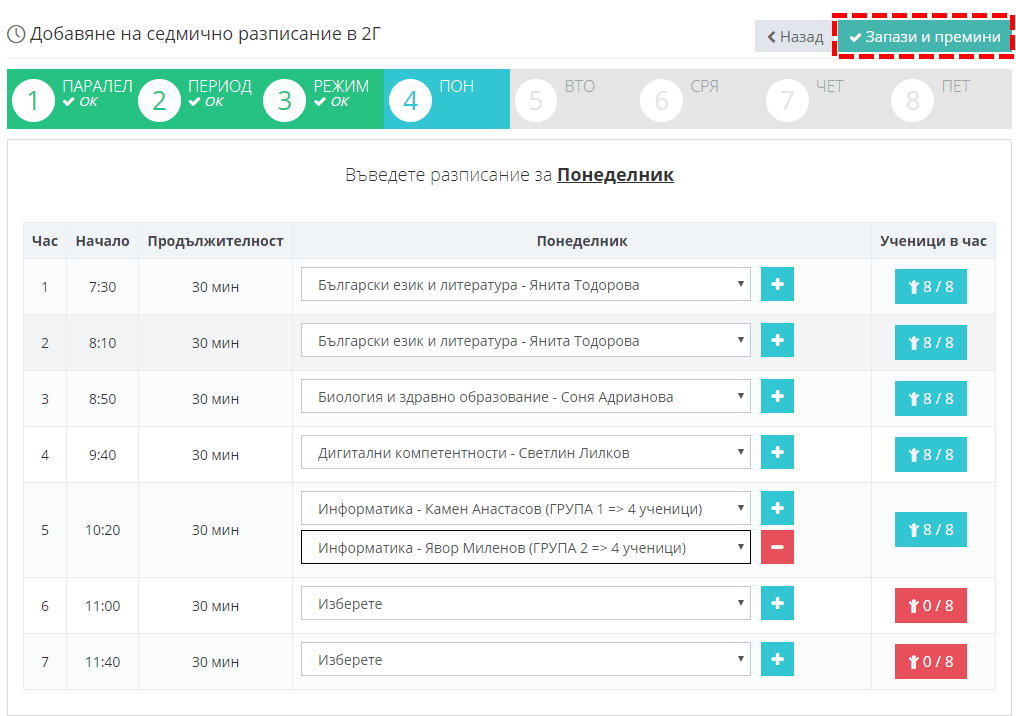Add another subject to hour 3

tap(777, 397)
